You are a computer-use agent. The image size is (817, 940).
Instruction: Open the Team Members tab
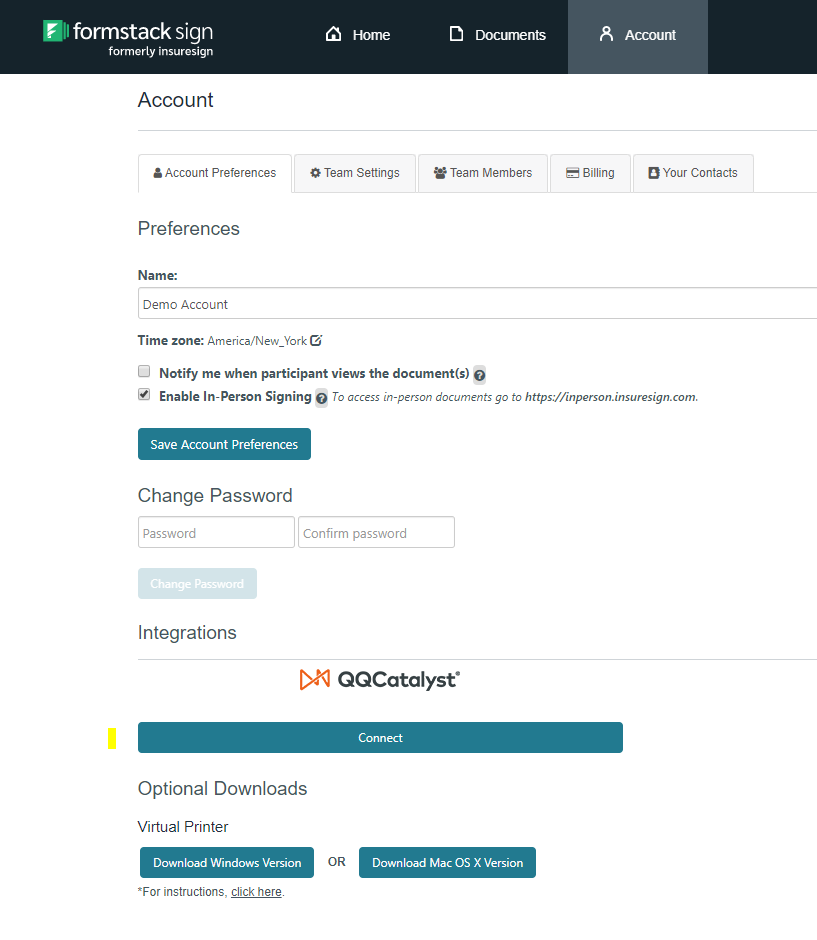[x=482, y=173]
